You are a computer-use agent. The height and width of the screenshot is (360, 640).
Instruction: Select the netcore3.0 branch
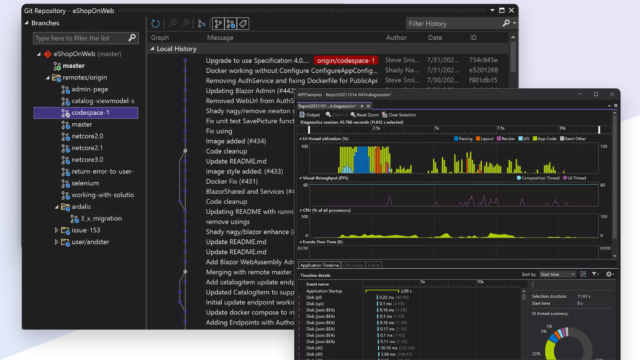click(x=87, y=160)
